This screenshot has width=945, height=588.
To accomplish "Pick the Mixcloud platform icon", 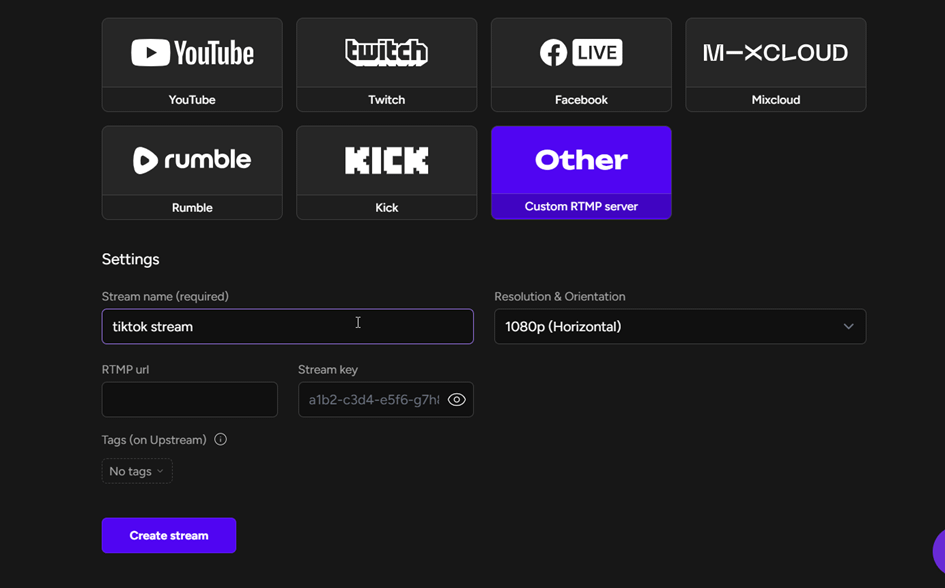I will pyautogui.click(x=775, y=52).
